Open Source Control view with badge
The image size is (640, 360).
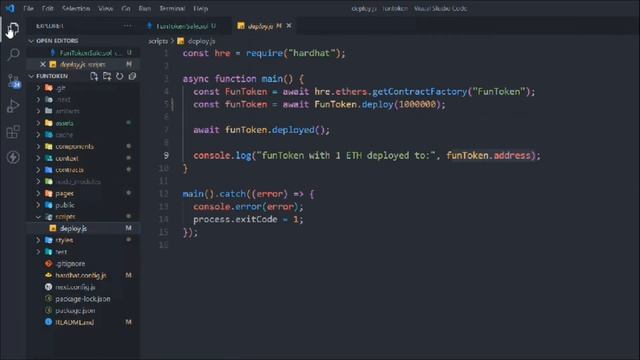coord(13,80)
